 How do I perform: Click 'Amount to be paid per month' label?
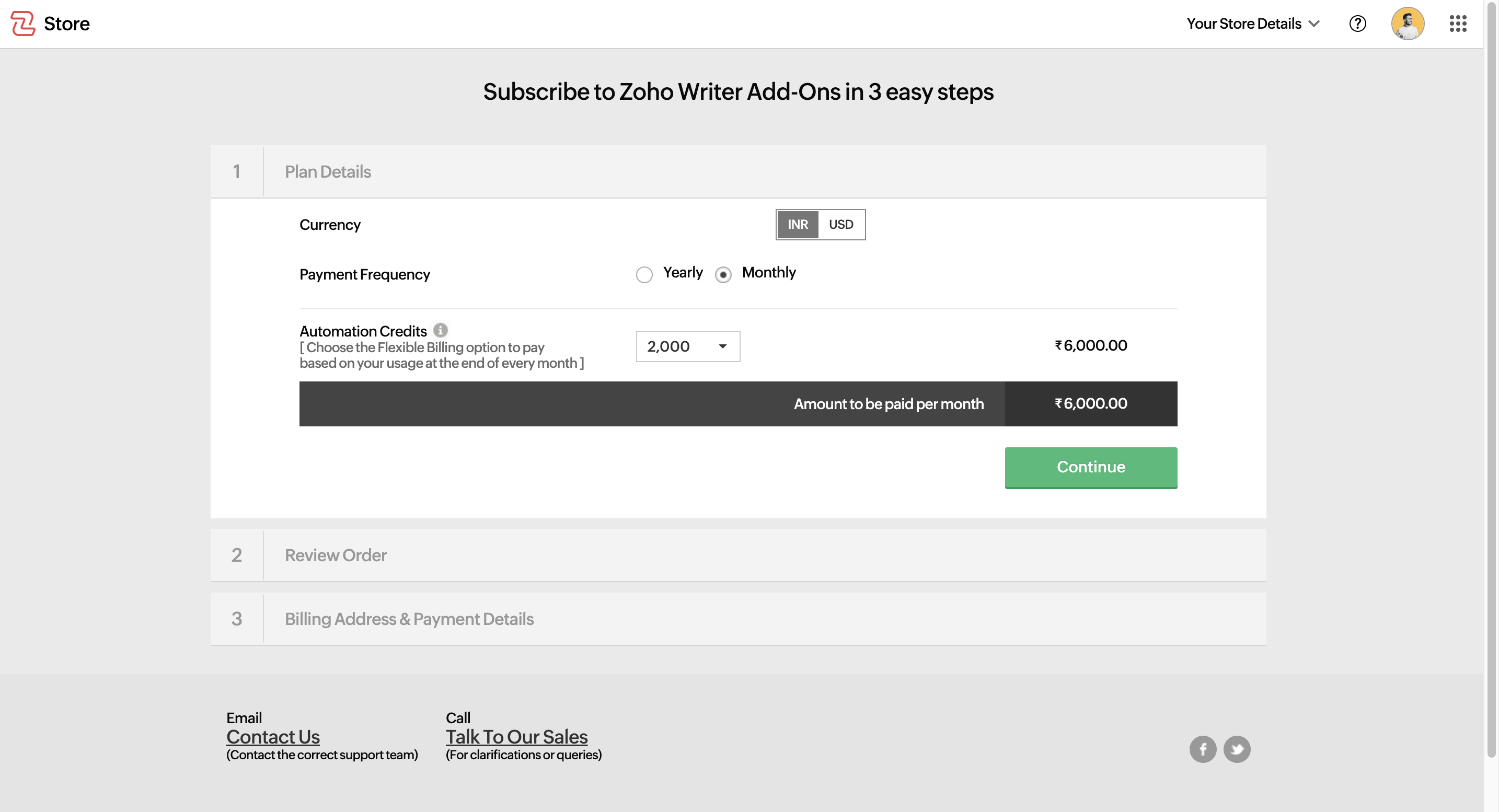tap(889, 404)
